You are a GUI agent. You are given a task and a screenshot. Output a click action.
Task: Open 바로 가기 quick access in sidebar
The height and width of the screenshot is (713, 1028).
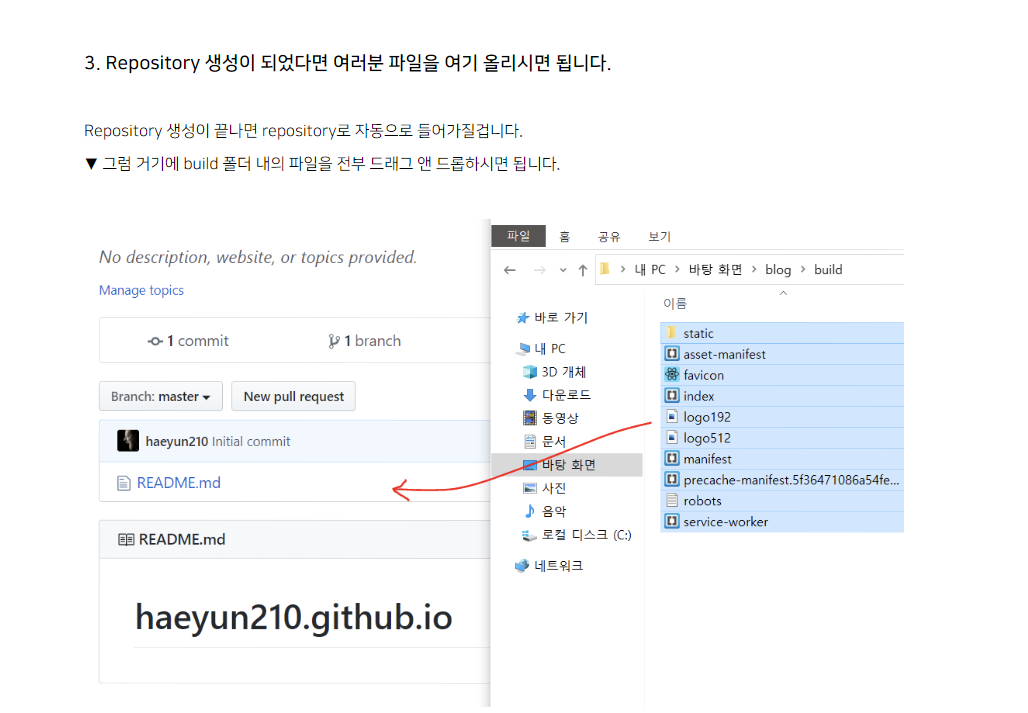552,318
